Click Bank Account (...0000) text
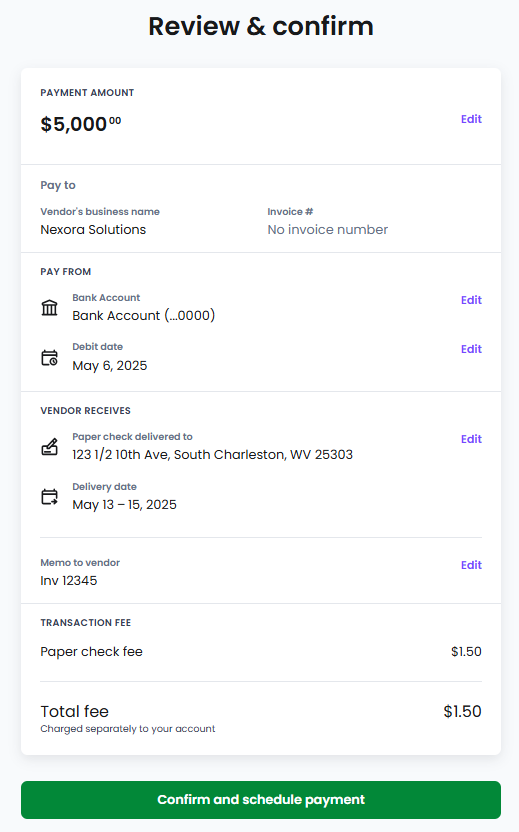 point(143,316)
